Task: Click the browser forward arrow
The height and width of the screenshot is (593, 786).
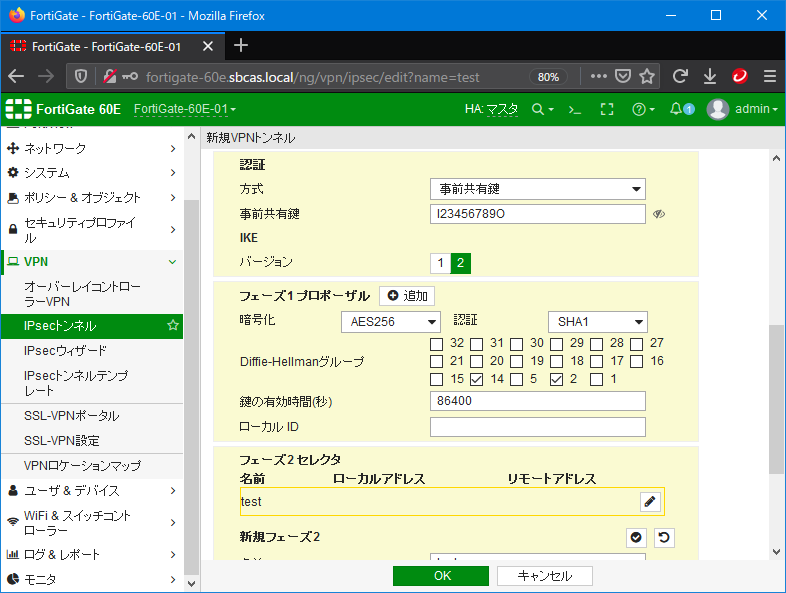Action: click(46, 76)
